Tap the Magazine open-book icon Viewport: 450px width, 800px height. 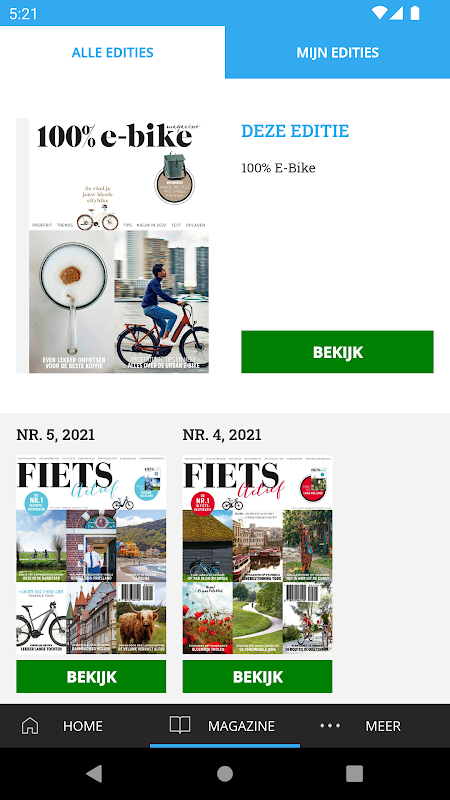180,724
